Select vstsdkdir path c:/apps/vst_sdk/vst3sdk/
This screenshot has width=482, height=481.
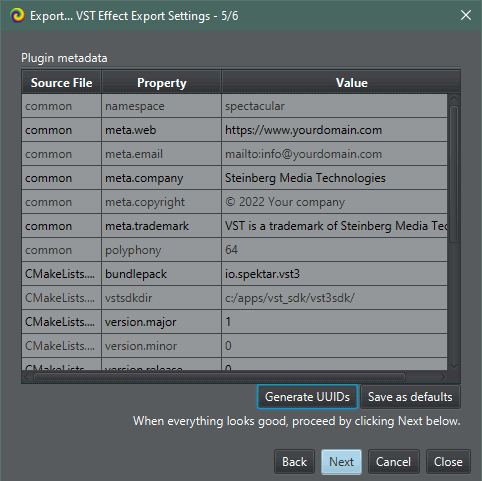point(334,298)
